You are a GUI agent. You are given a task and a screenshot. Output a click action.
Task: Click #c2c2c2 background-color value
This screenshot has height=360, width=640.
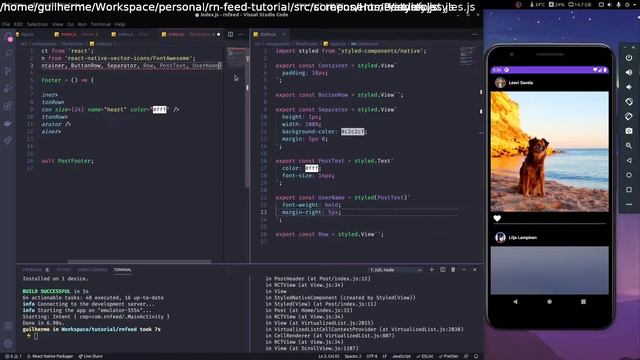click(x=353, y=131)
